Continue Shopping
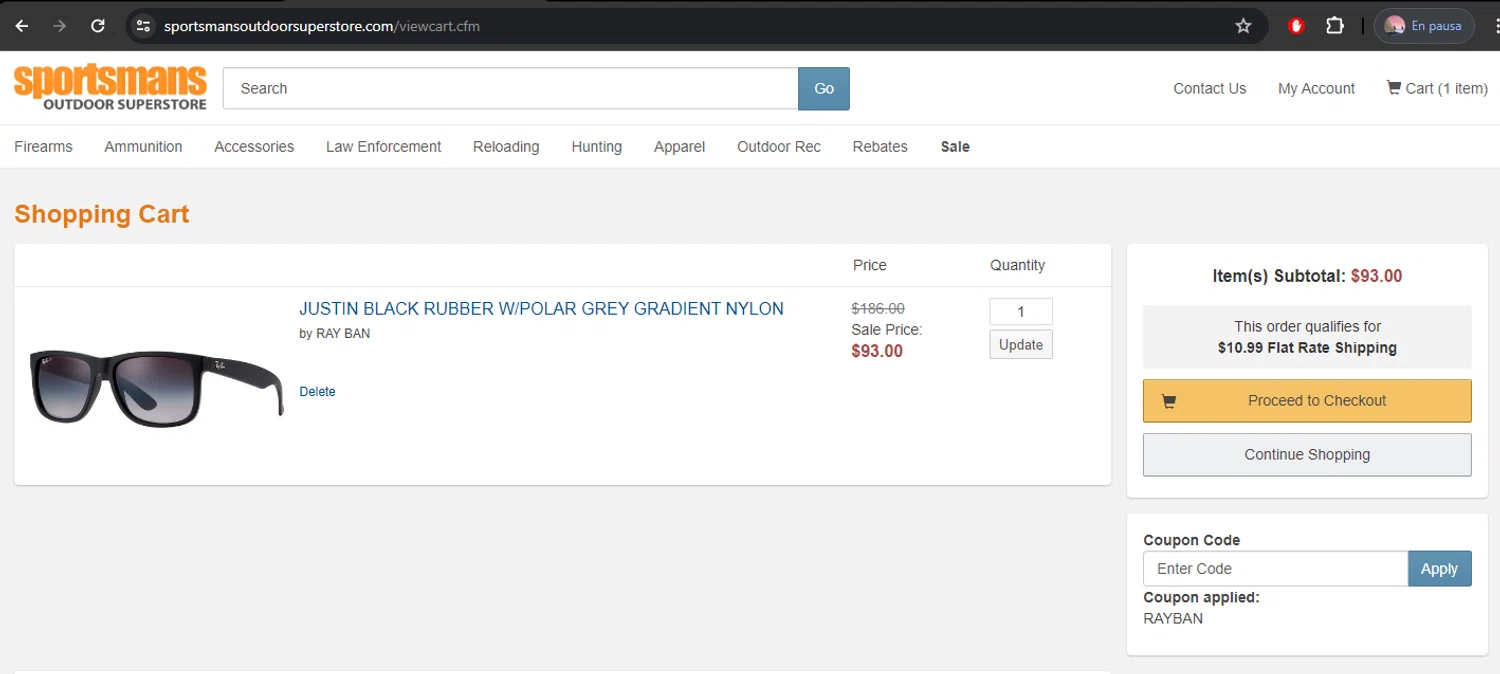1500x674 pixels. pos(1307,454)
